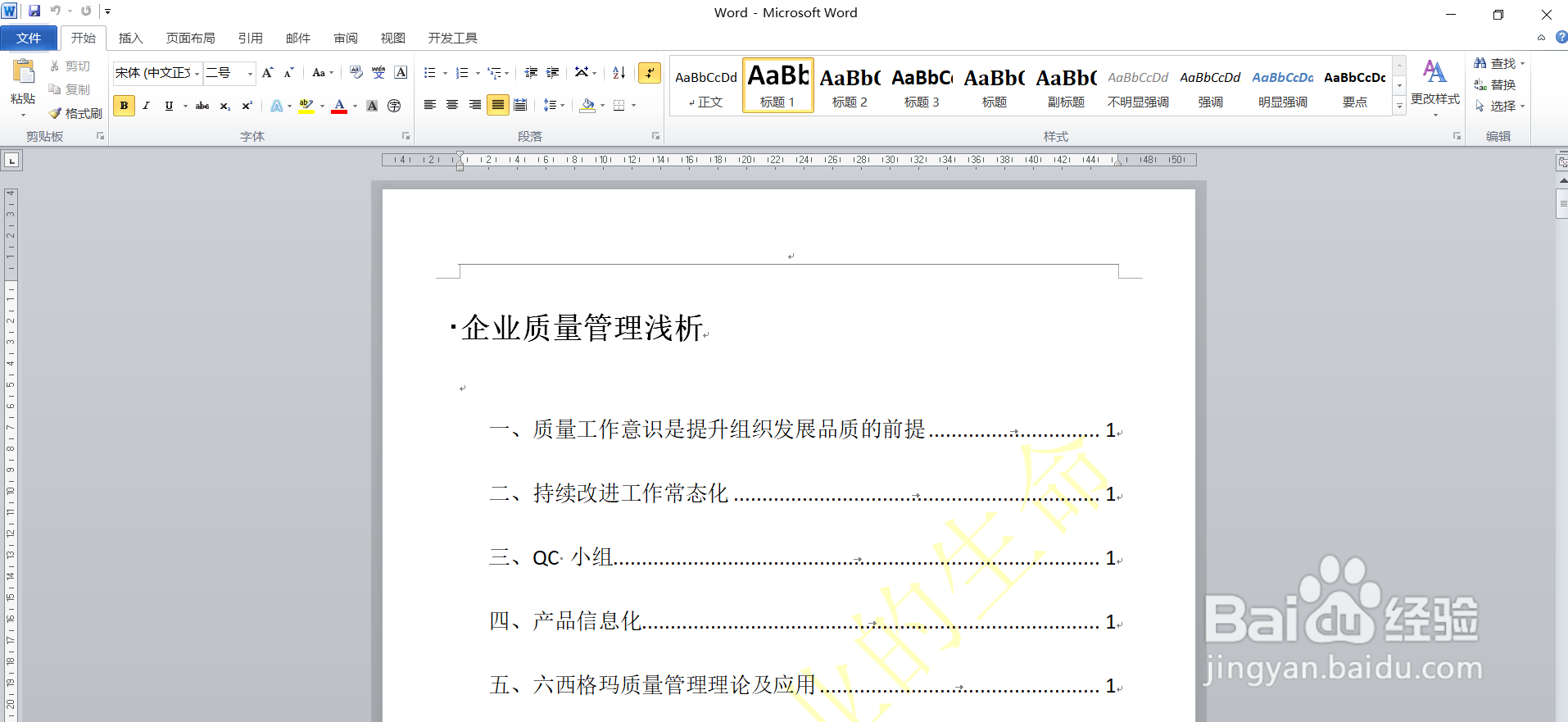Toggle Justify alignment button
1568x722 pixels.
click(x=497, y=105)
